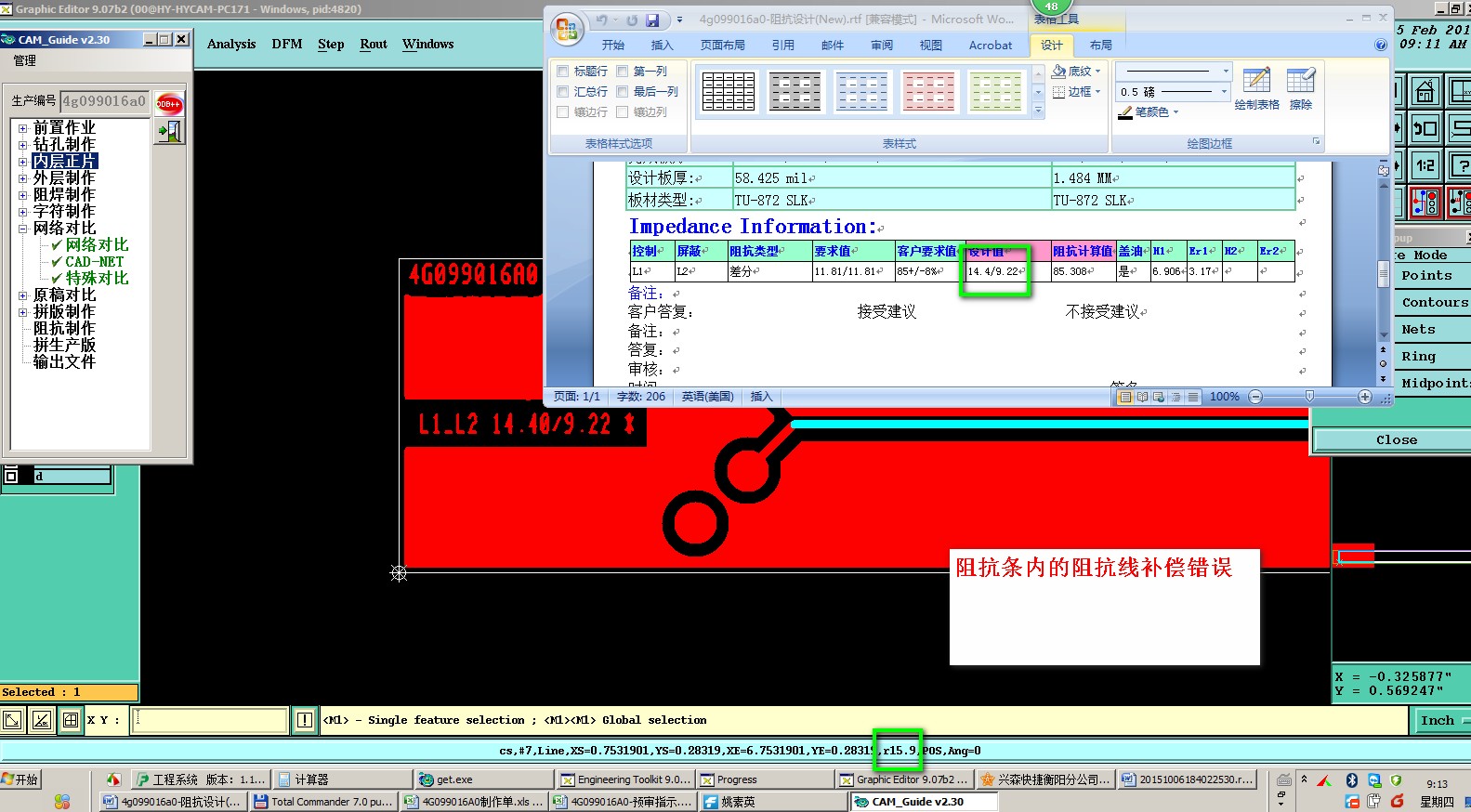The height and width of the screenshot is (812, 1471).
Task: Switch to the 页面布局 (Page Layout) tab
Action: [x=723, y=45]
